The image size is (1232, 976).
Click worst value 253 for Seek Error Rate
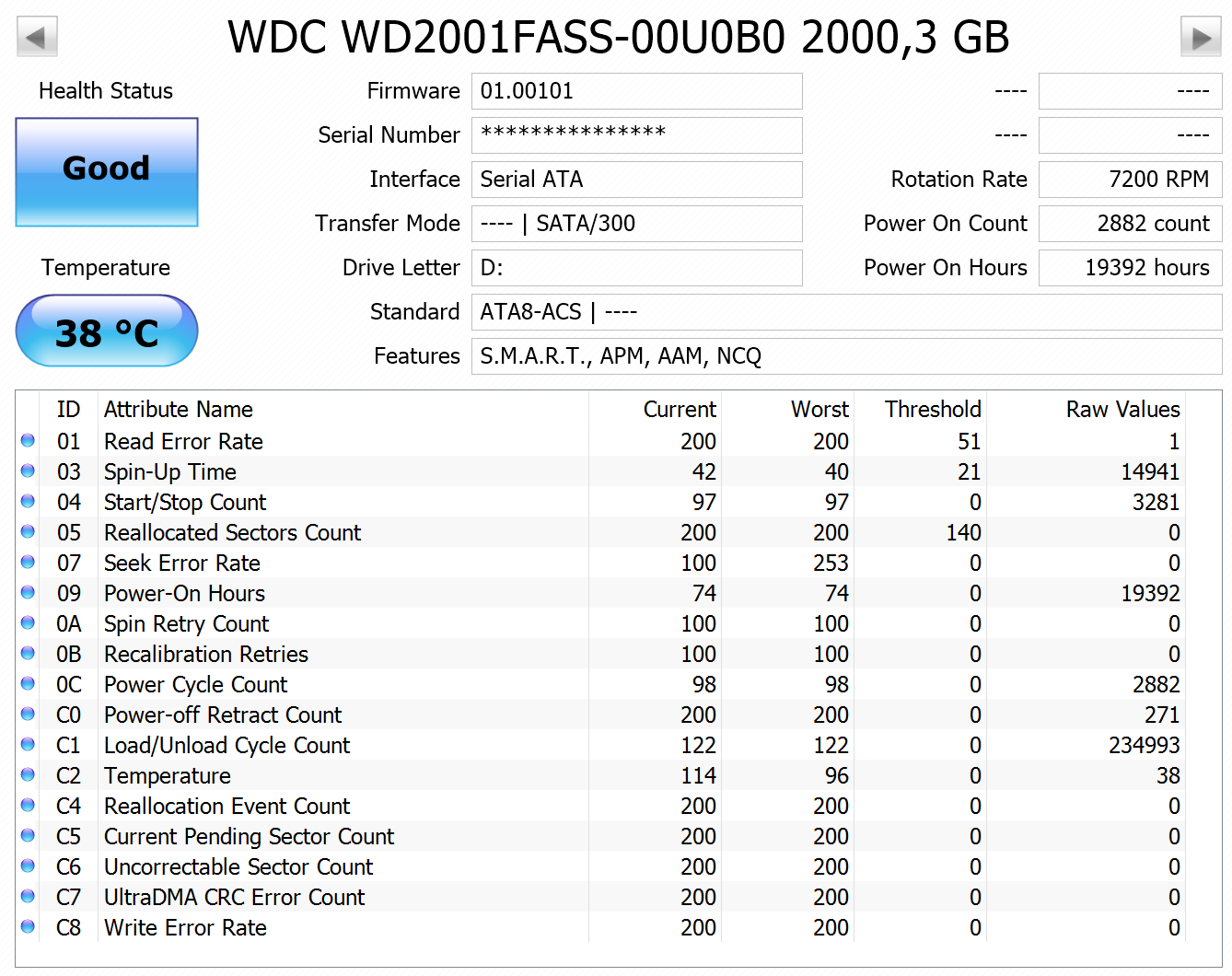(x=831, y=564)
